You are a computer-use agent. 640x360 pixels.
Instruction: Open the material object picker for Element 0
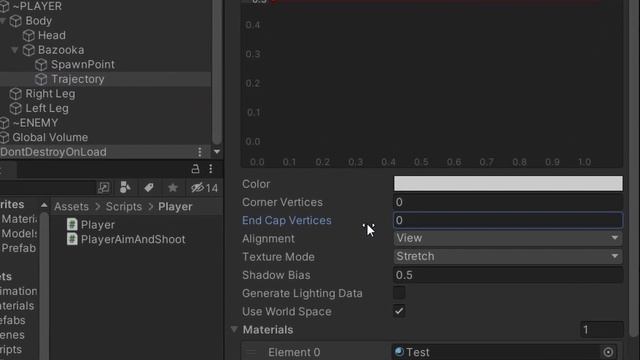coord(608,352)
